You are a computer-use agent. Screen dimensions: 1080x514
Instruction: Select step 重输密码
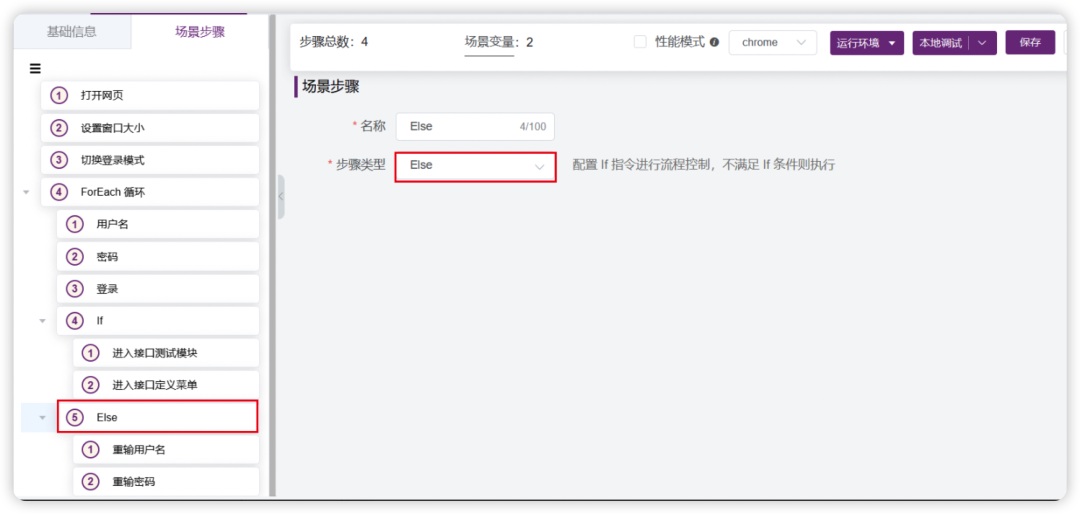coord(166,482)
